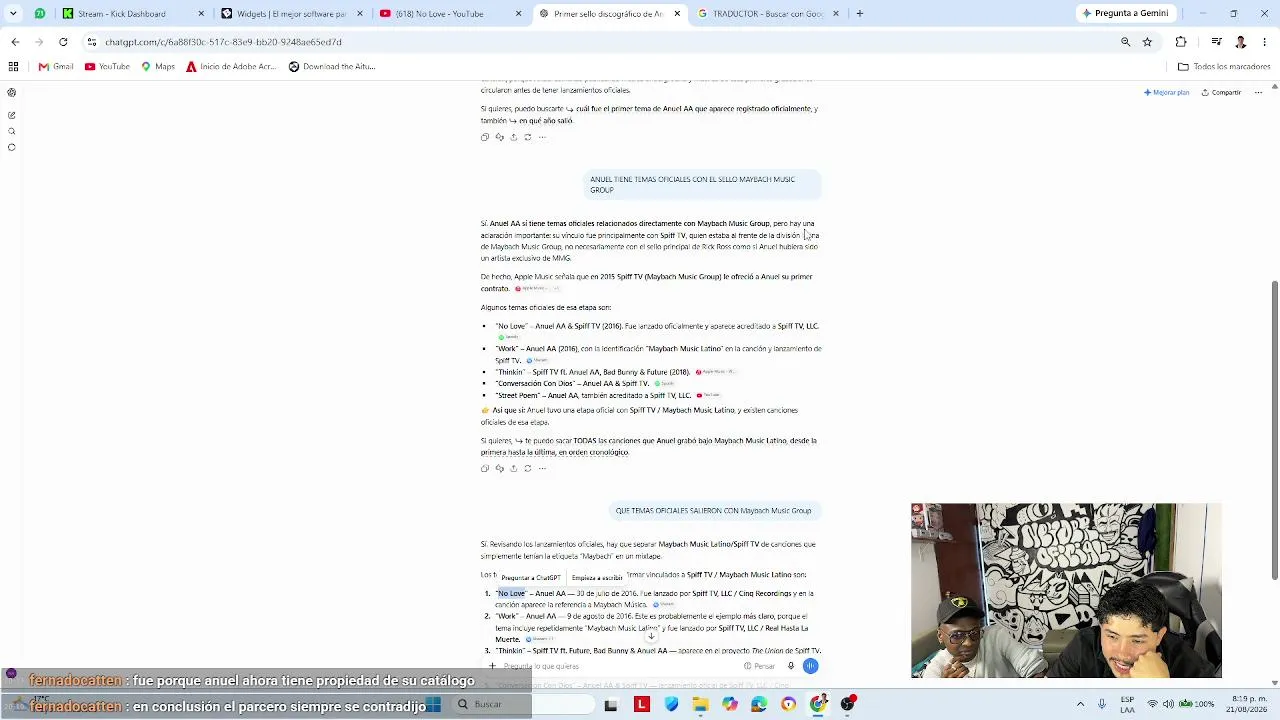The height and width of the screenshot is (720, 1280).
Task: Switch to the Widgets tab
Action: 291,14
